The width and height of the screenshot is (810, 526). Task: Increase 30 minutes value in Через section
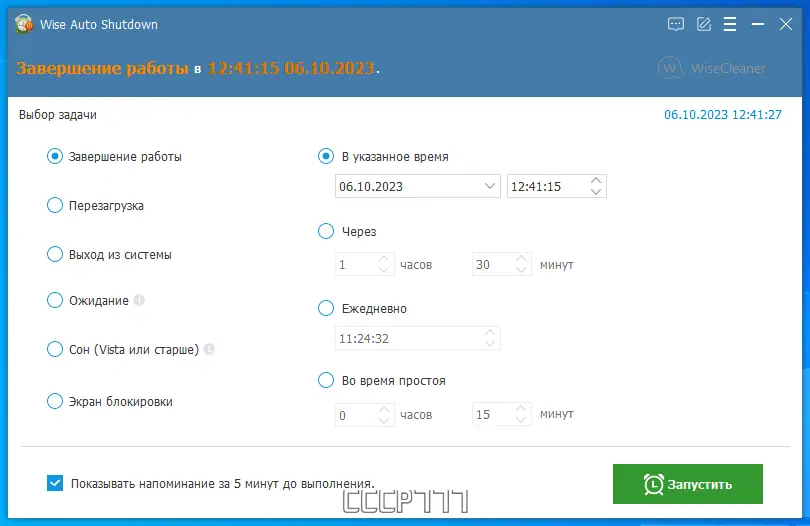pos(521,259)
